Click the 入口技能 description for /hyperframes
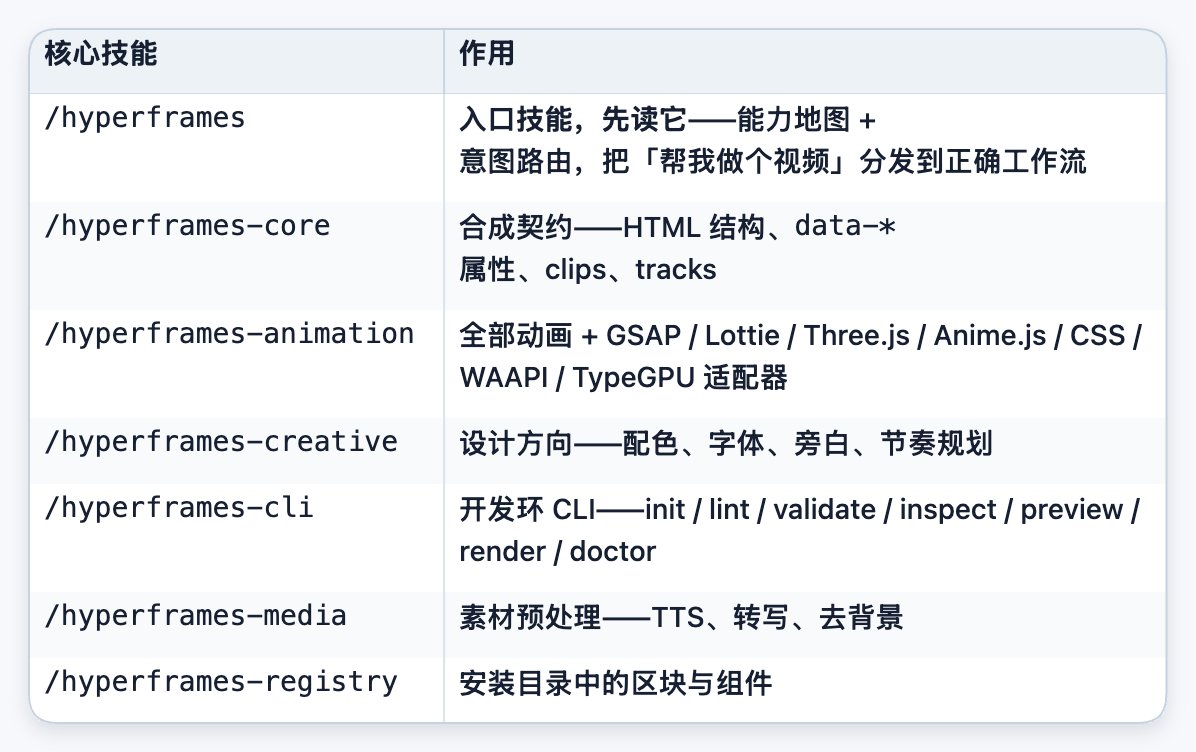The height and width of the screenshot is (752, 1196). coord(773,140)
